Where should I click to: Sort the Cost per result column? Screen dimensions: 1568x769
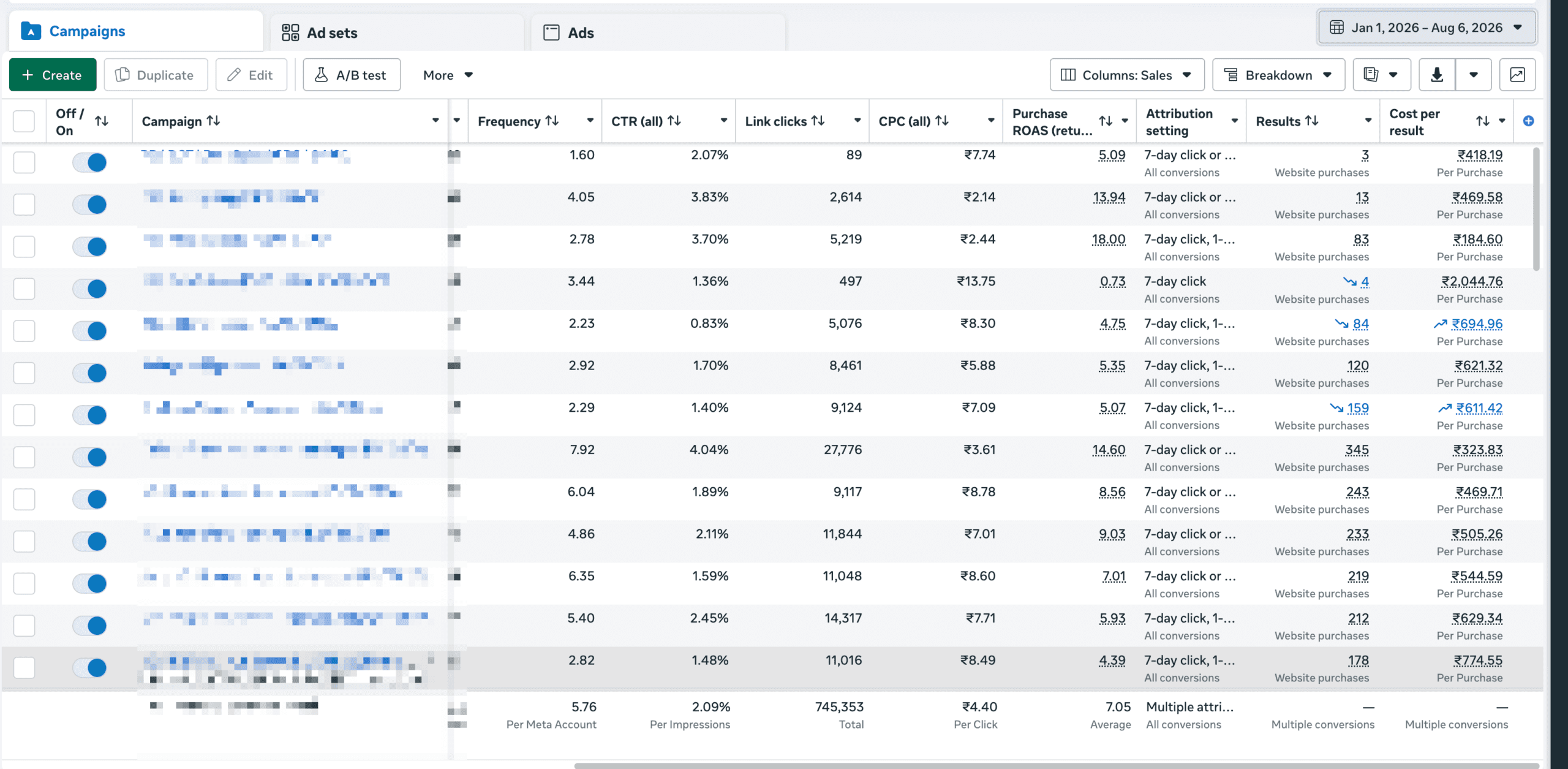pyautogui.click(x=1482, y=121)
